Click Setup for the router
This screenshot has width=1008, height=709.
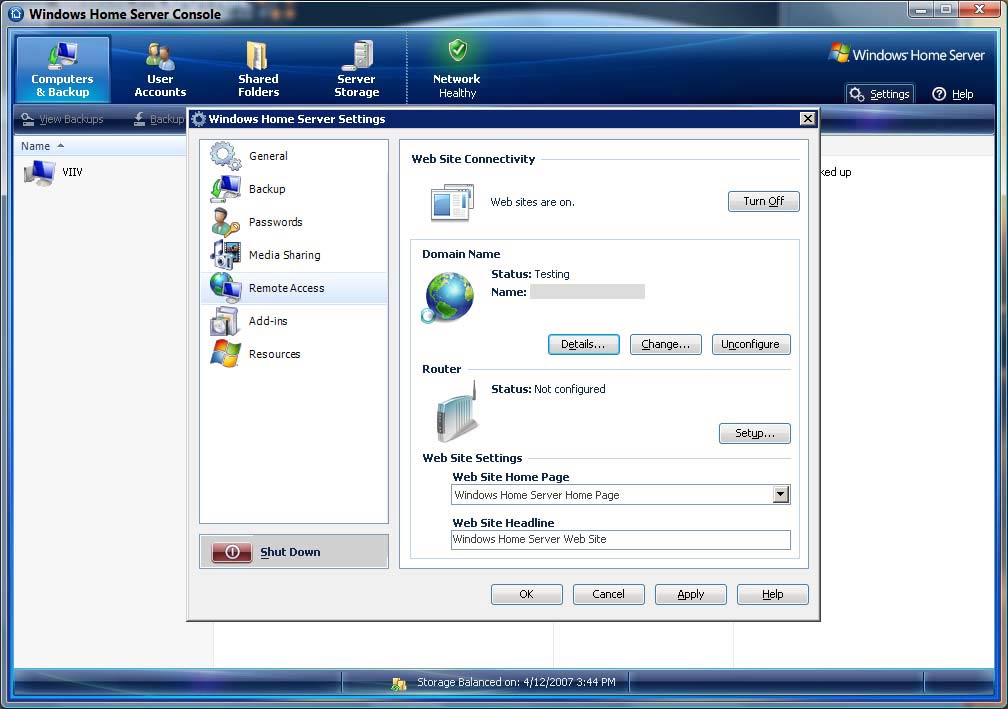click(x=754, y=433)
